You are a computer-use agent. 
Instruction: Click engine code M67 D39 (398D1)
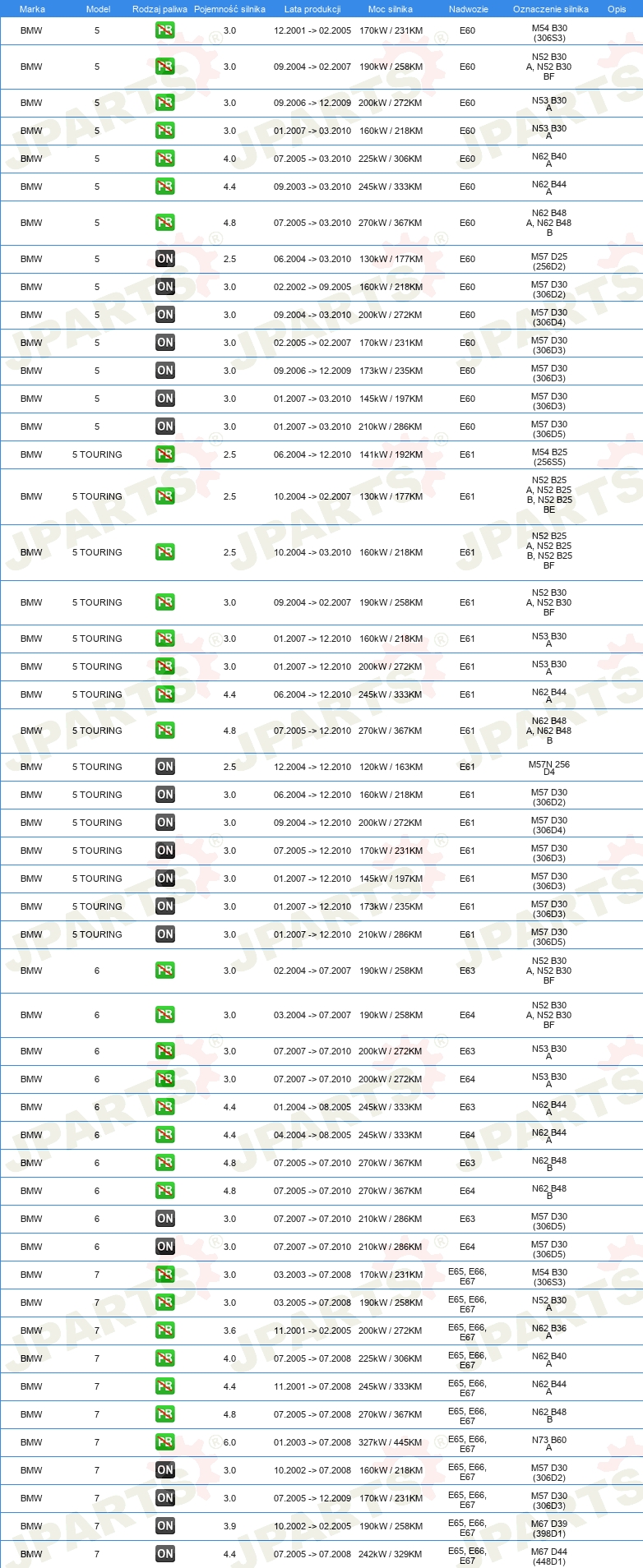[549, 1529]
